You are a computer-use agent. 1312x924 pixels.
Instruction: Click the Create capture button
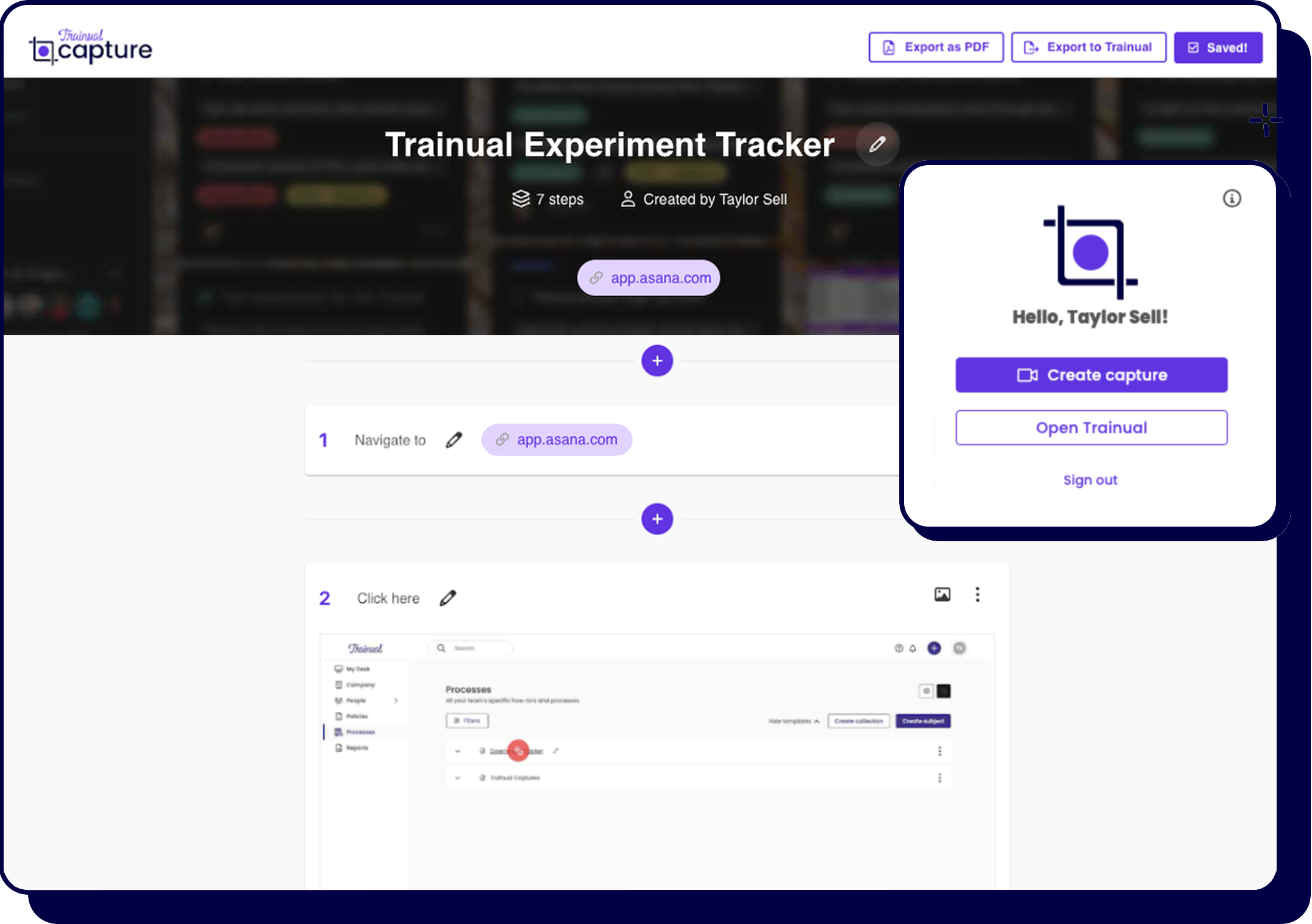(1091, 375)
